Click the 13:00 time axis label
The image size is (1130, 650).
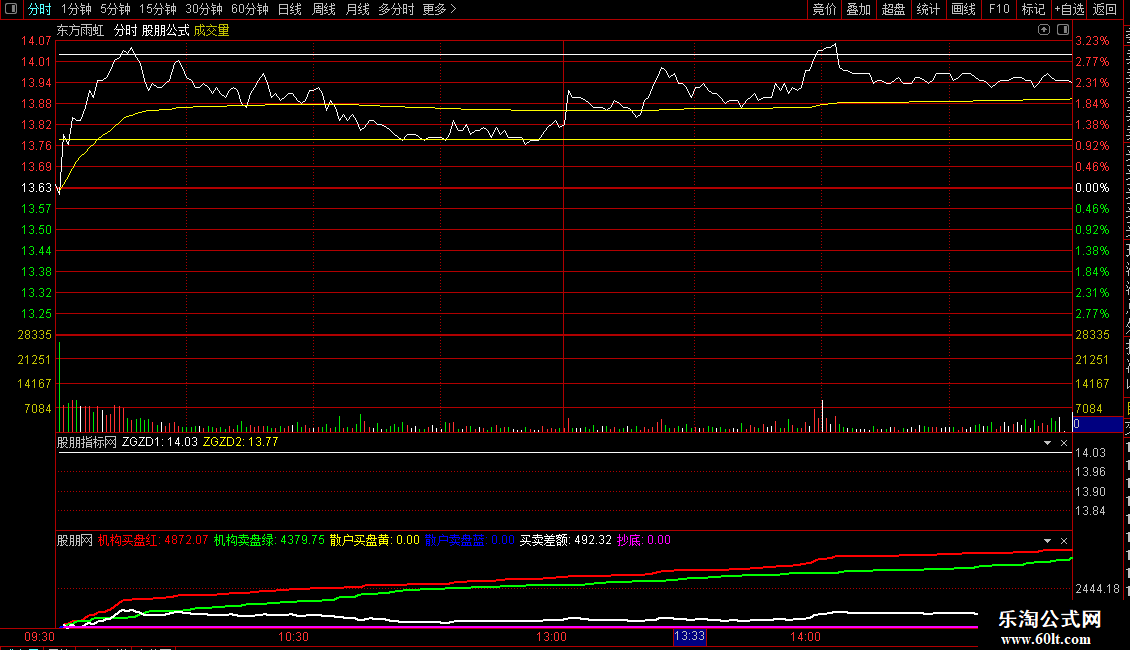pos(551,636)
